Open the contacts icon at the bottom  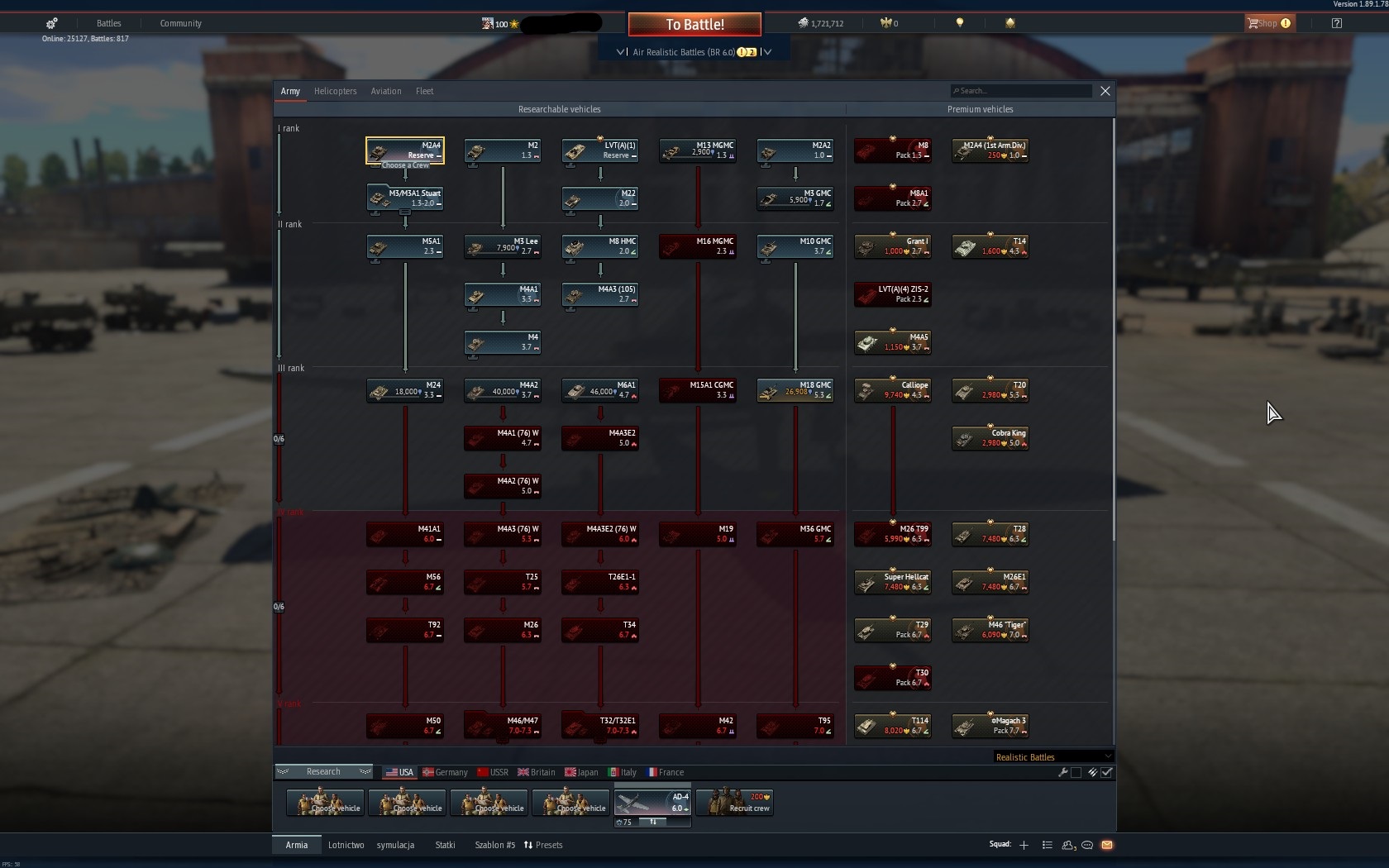tap(1068, 845)
